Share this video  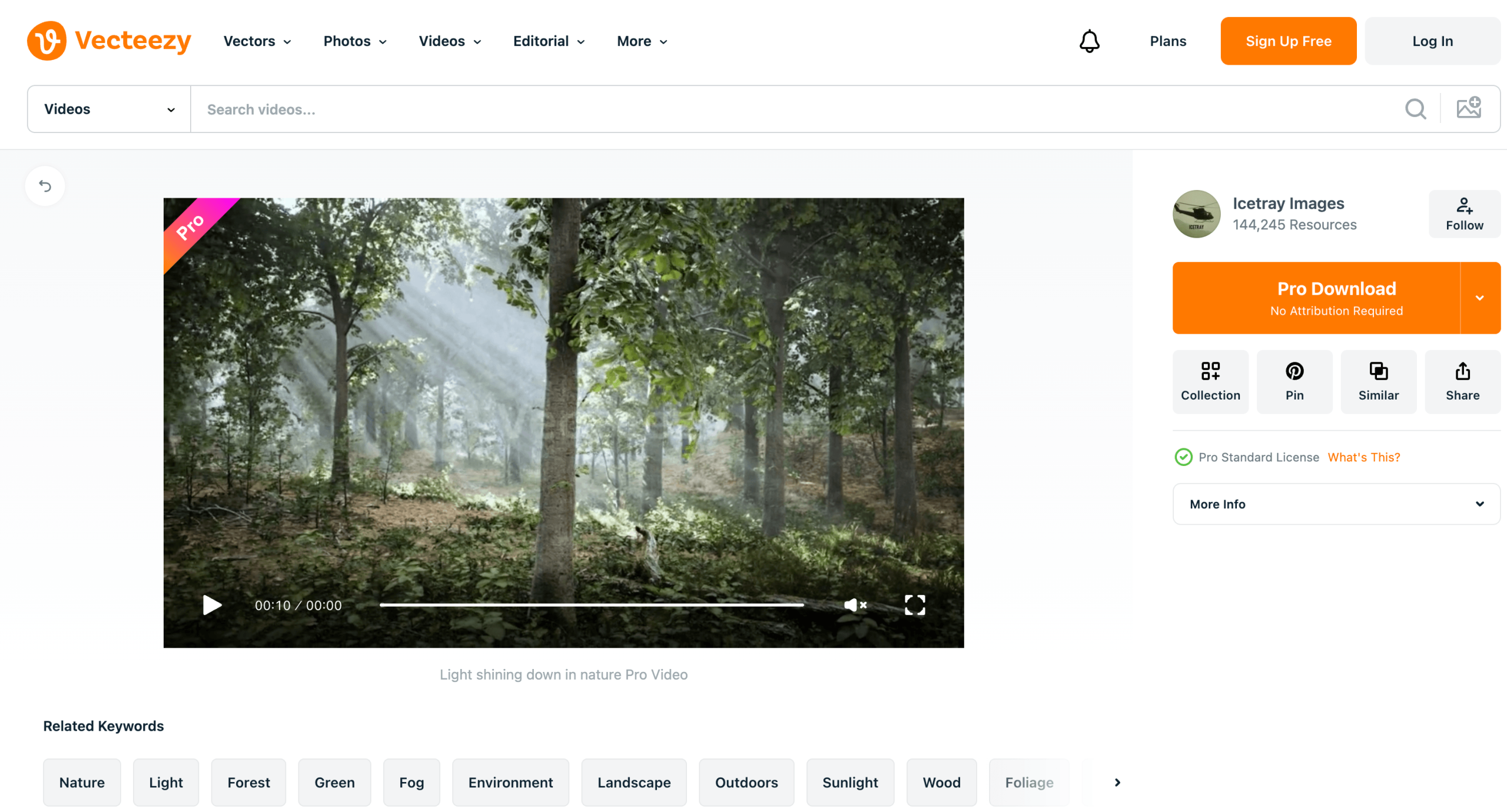point(1462,382)
